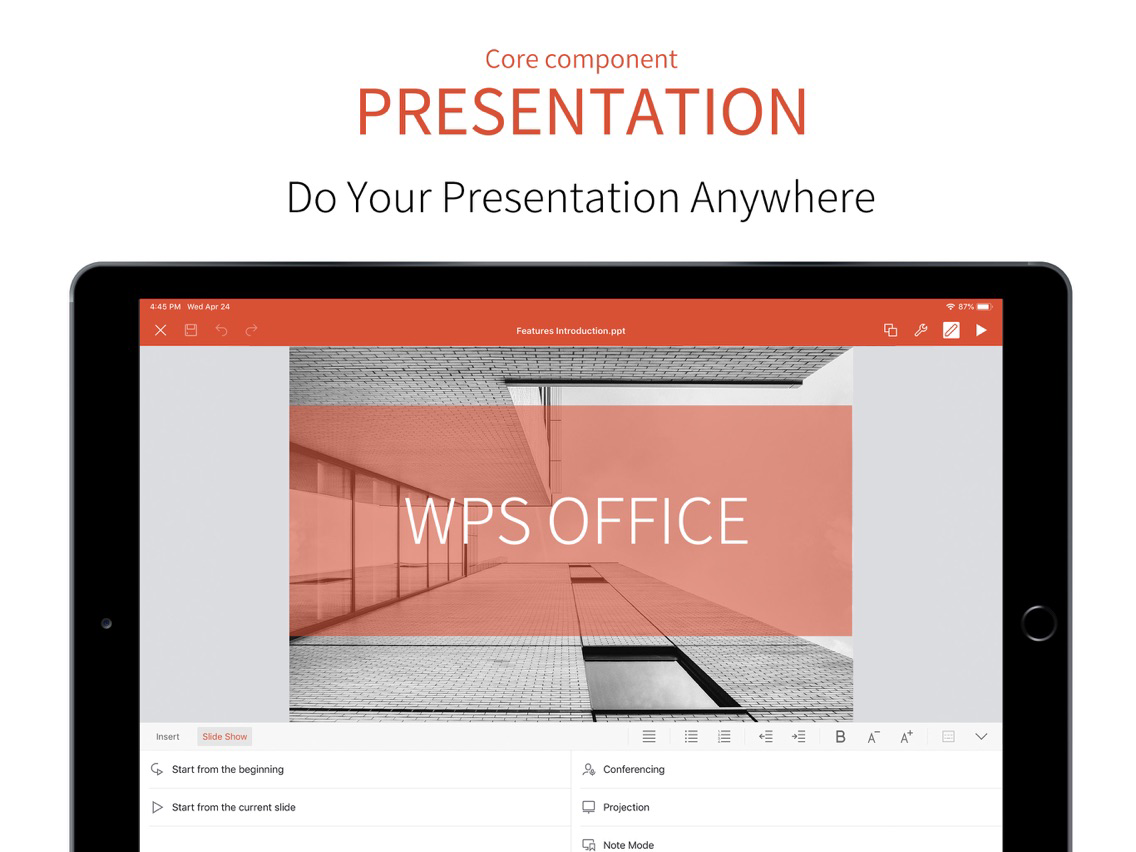Decrease the text indent
The height and width of the screenshot is (852, 1136).
(x=766, y=736)
